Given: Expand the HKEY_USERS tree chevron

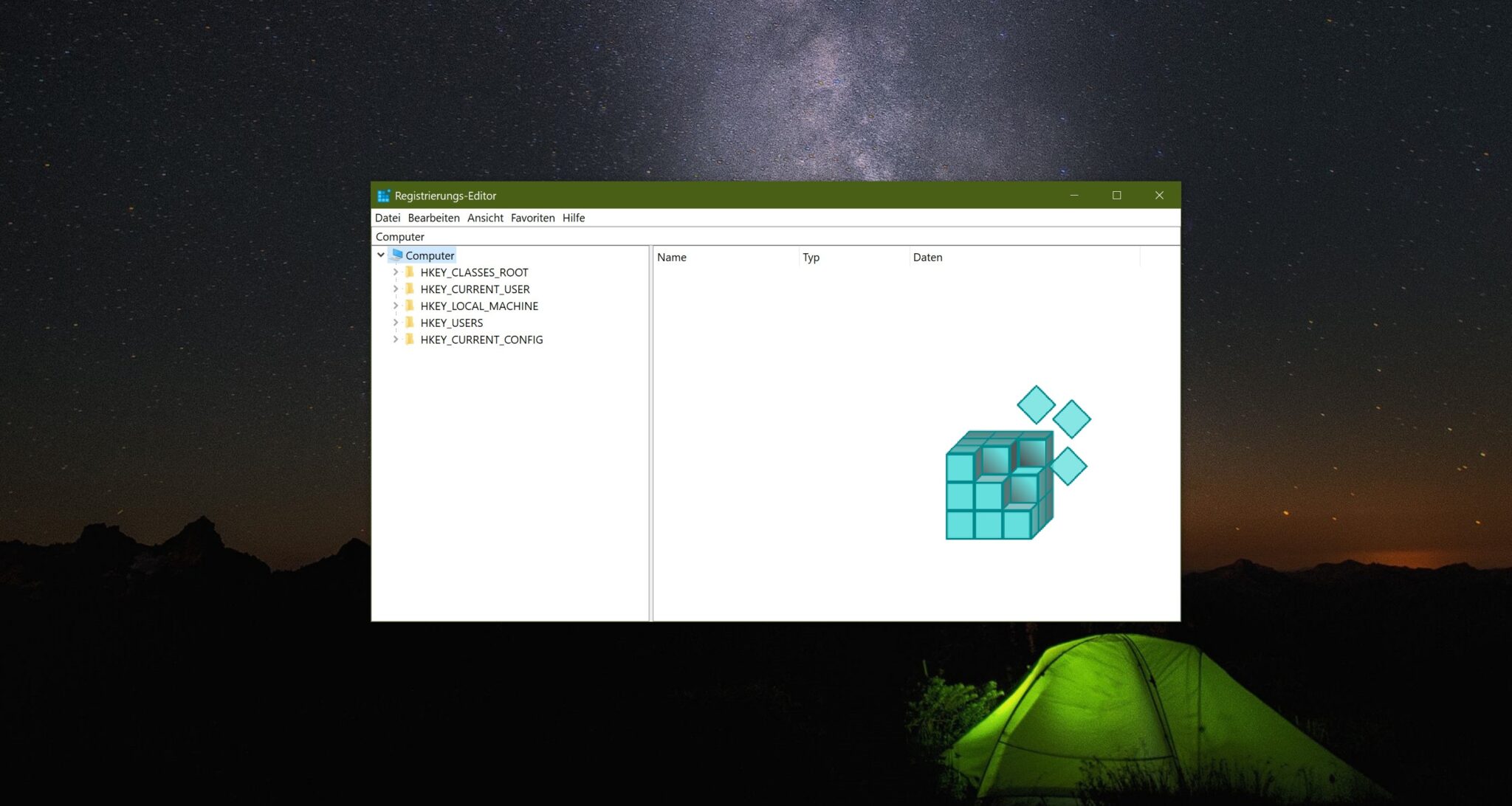Looking at the screenshot, I should tap(396, 323).
